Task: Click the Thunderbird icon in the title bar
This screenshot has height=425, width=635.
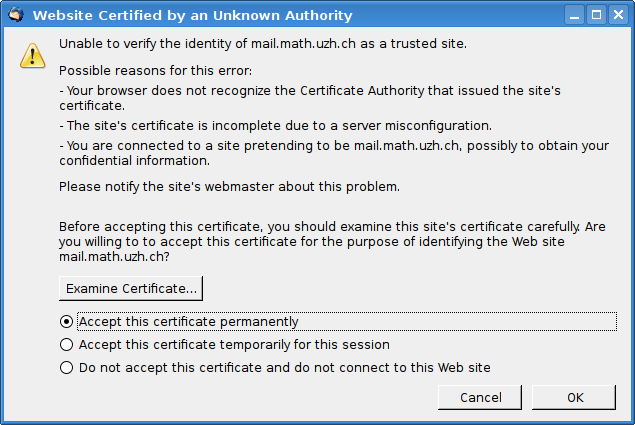Action: pyautogui.click(x=16, y=15)
